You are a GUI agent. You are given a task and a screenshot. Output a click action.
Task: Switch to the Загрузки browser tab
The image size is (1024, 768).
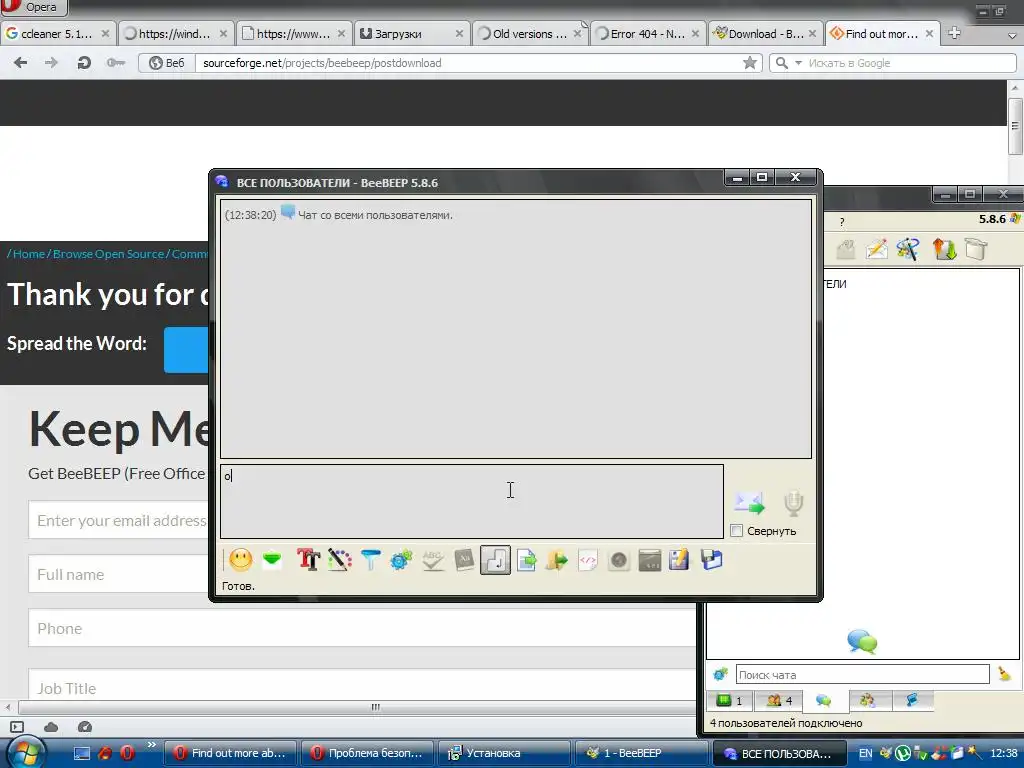(411, 33)
